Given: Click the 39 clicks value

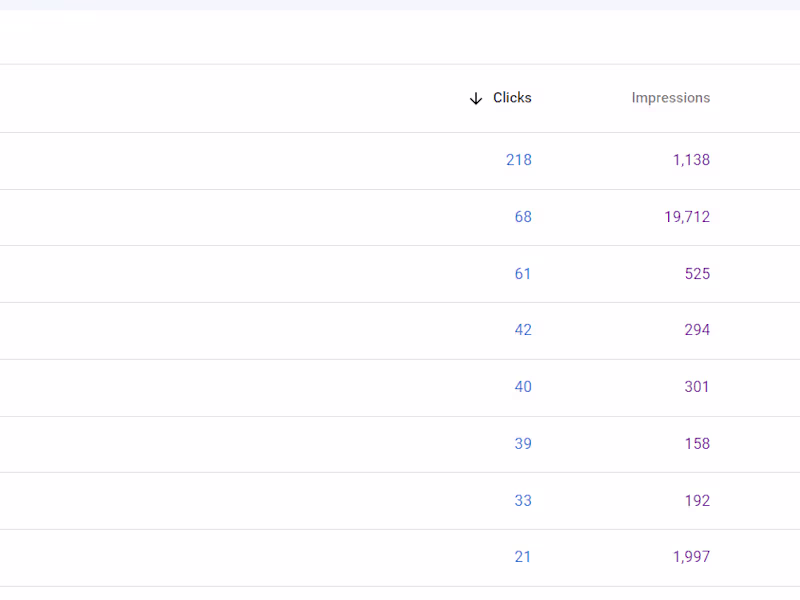Looking at the screenshot, I should [x=523, y=444].
